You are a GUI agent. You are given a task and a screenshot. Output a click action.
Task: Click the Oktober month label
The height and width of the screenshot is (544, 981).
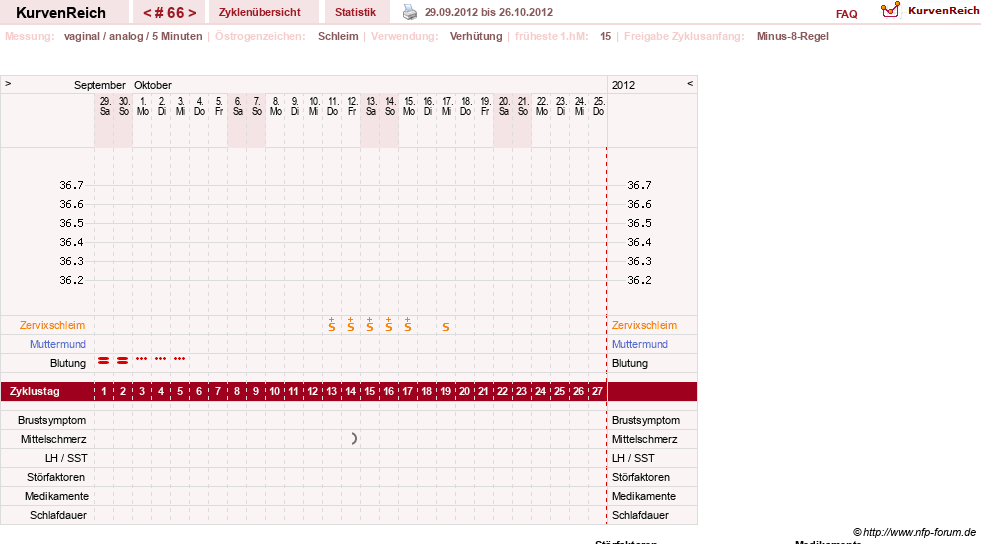click(153, 85)
